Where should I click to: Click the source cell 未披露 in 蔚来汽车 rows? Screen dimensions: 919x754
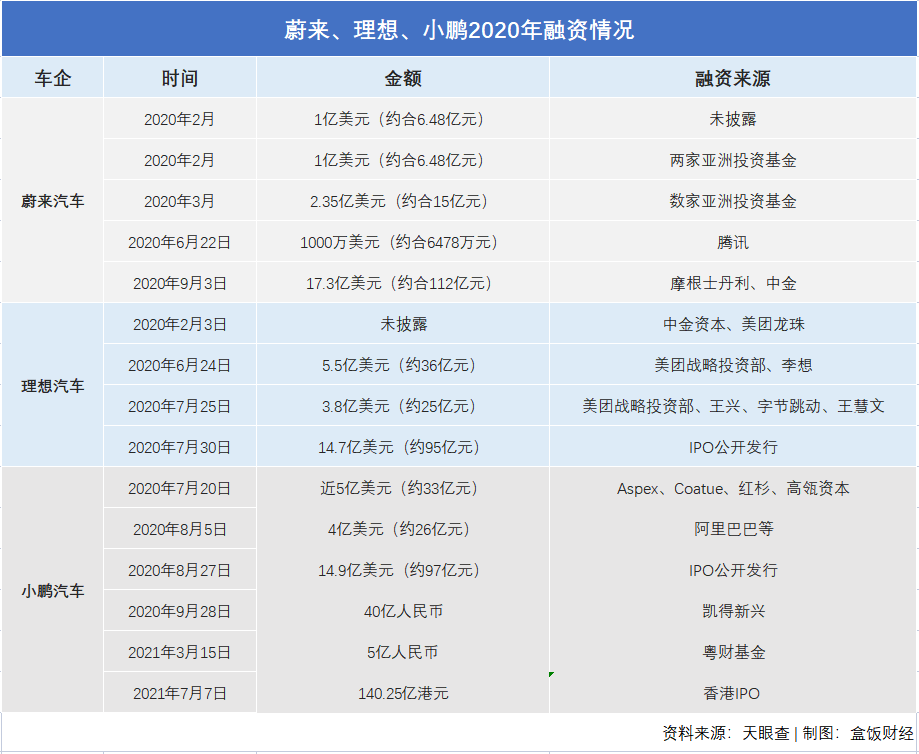733,118
